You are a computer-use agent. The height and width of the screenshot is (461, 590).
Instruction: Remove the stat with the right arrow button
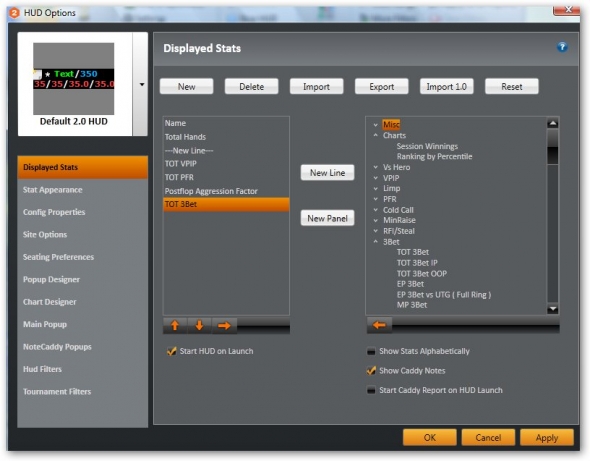tap(224, 326)
